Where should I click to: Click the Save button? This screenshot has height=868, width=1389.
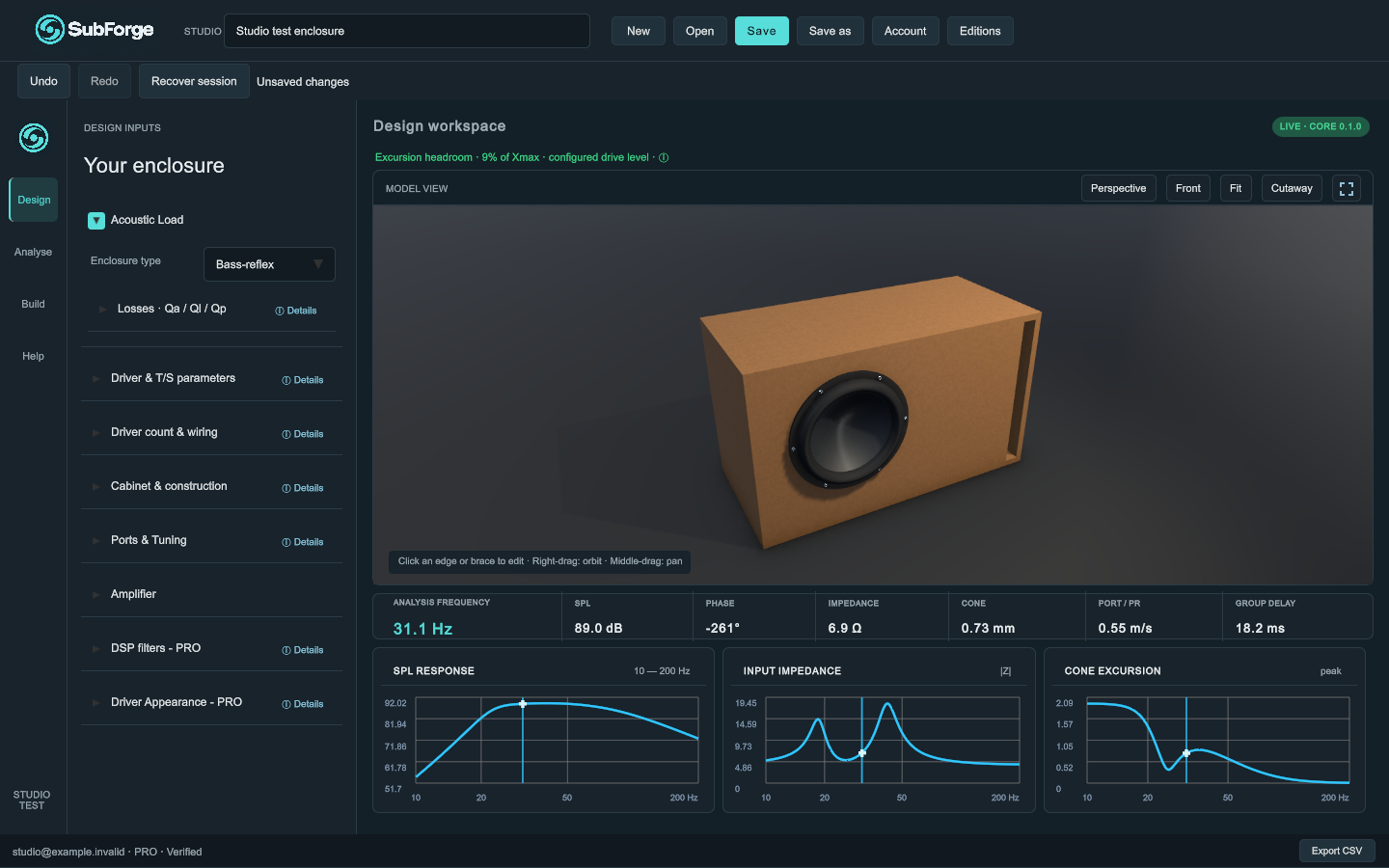click(761, 31)
